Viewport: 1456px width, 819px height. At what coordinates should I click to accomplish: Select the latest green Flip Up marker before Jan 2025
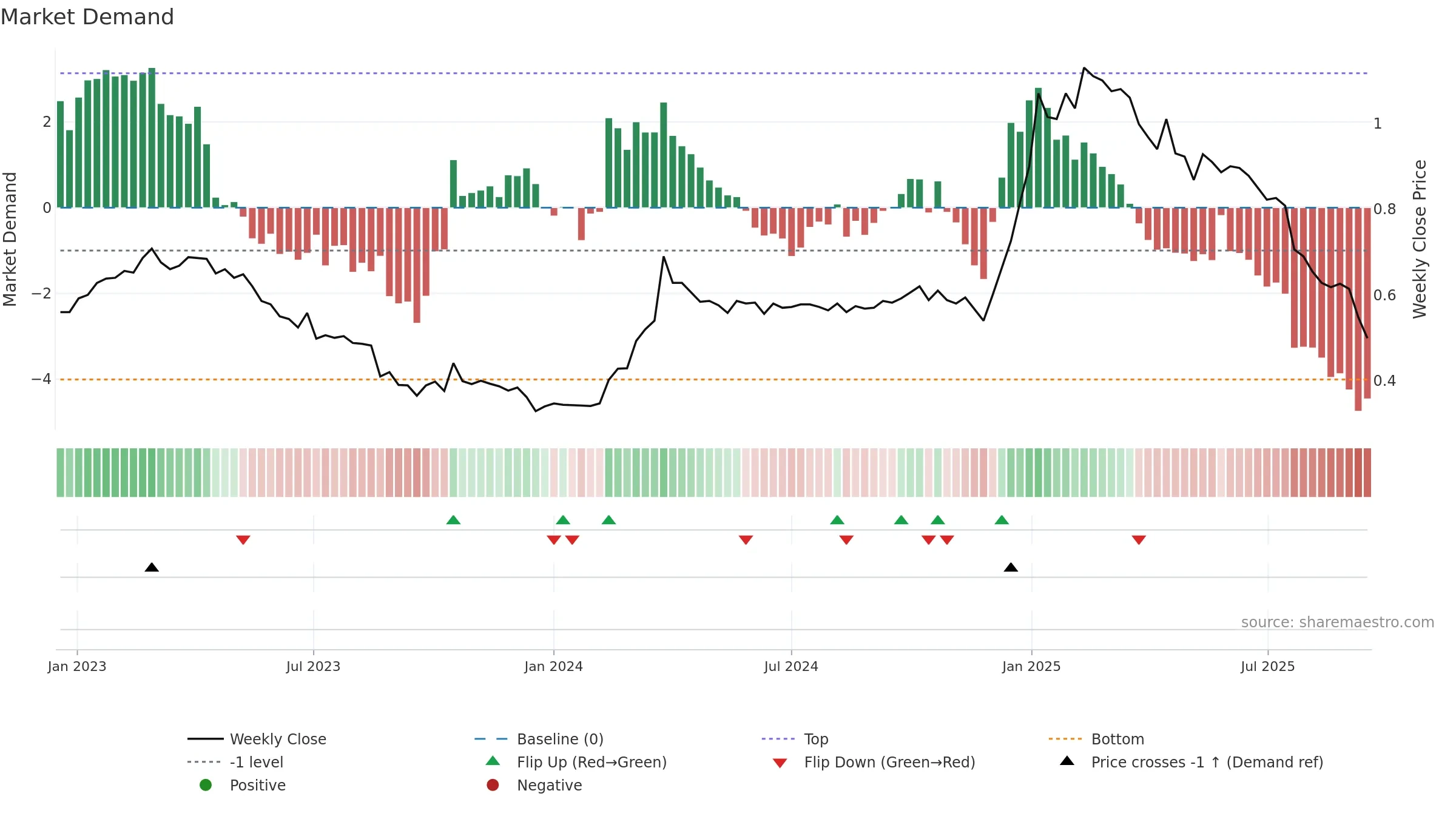[x=1002, y=520]
